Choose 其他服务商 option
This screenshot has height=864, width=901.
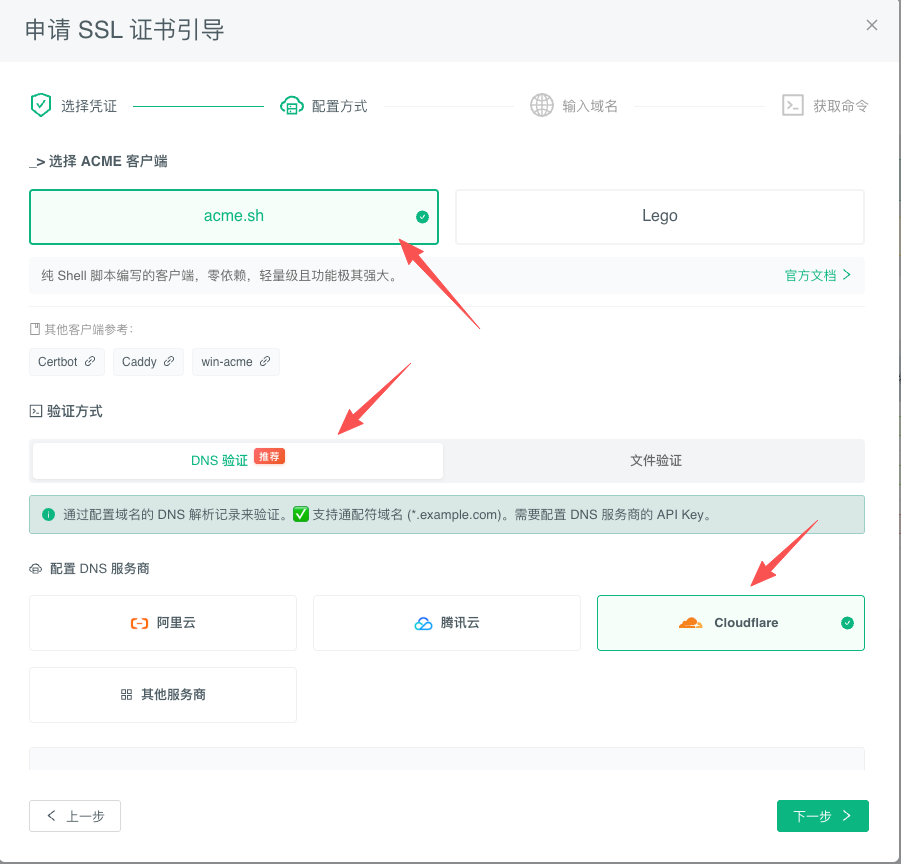click(163, 695)
